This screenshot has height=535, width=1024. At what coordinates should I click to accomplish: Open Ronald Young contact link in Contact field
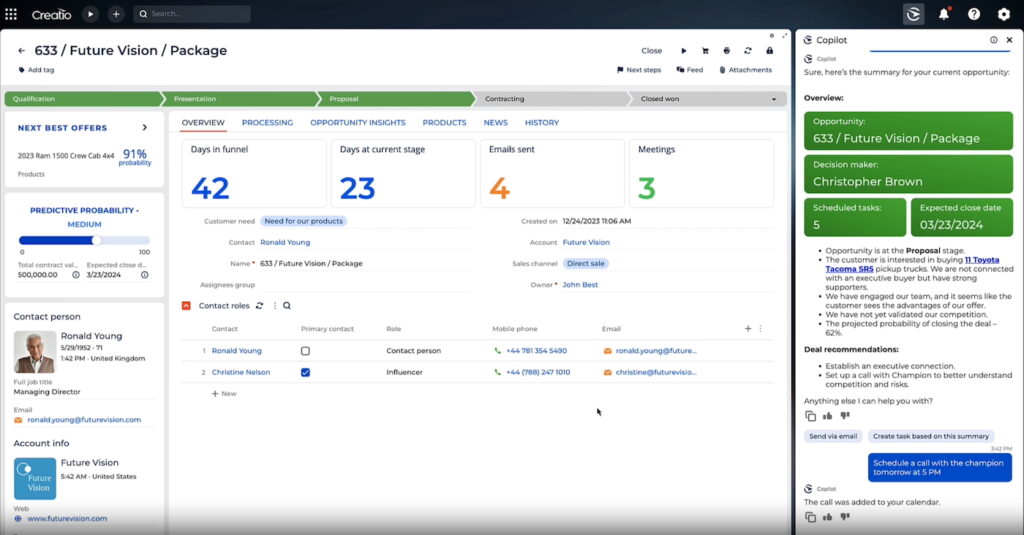285,242
